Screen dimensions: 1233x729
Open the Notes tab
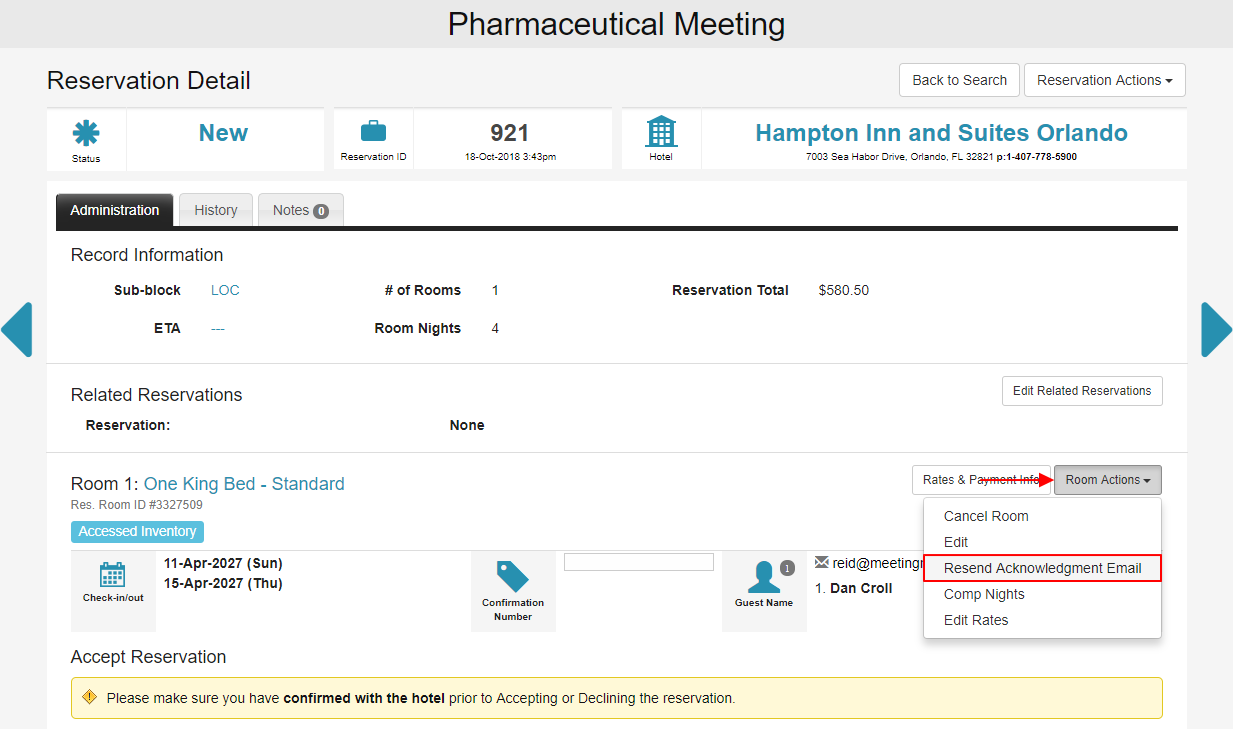(x=301, y=210)
